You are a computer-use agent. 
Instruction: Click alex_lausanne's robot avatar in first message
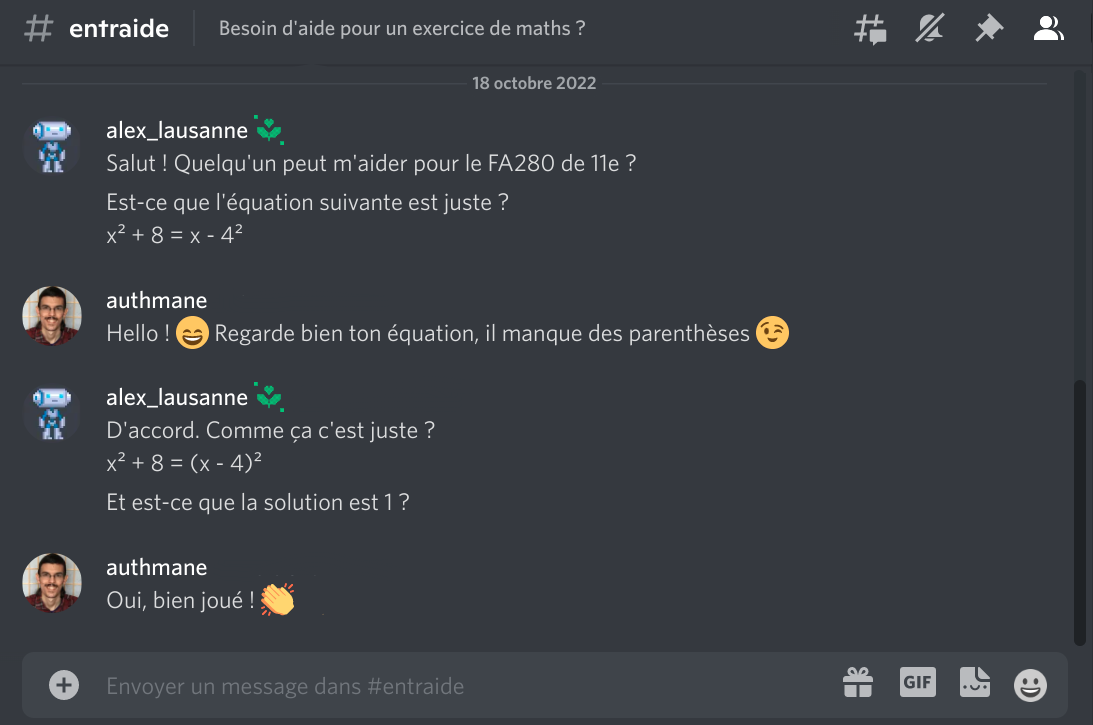[51, 146]
